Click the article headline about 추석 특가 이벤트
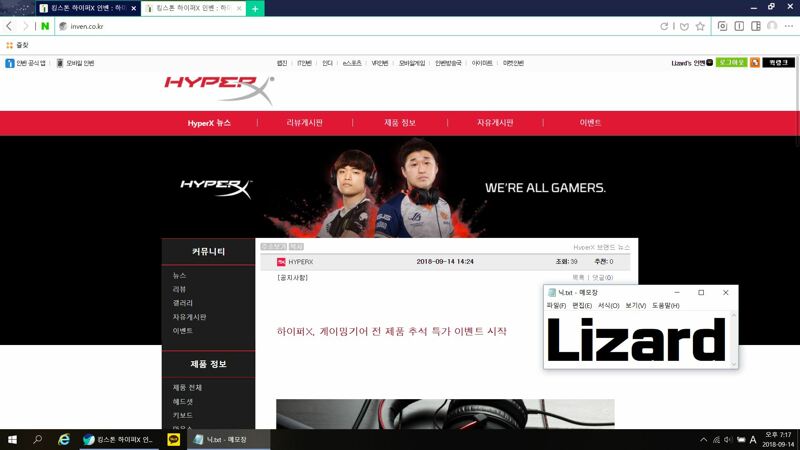Screen dimensions: 800x450 [x=392, y=331]
